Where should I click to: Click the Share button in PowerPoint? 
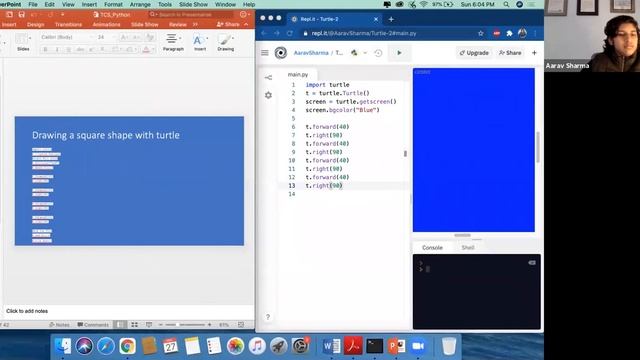tap(229, 24)
